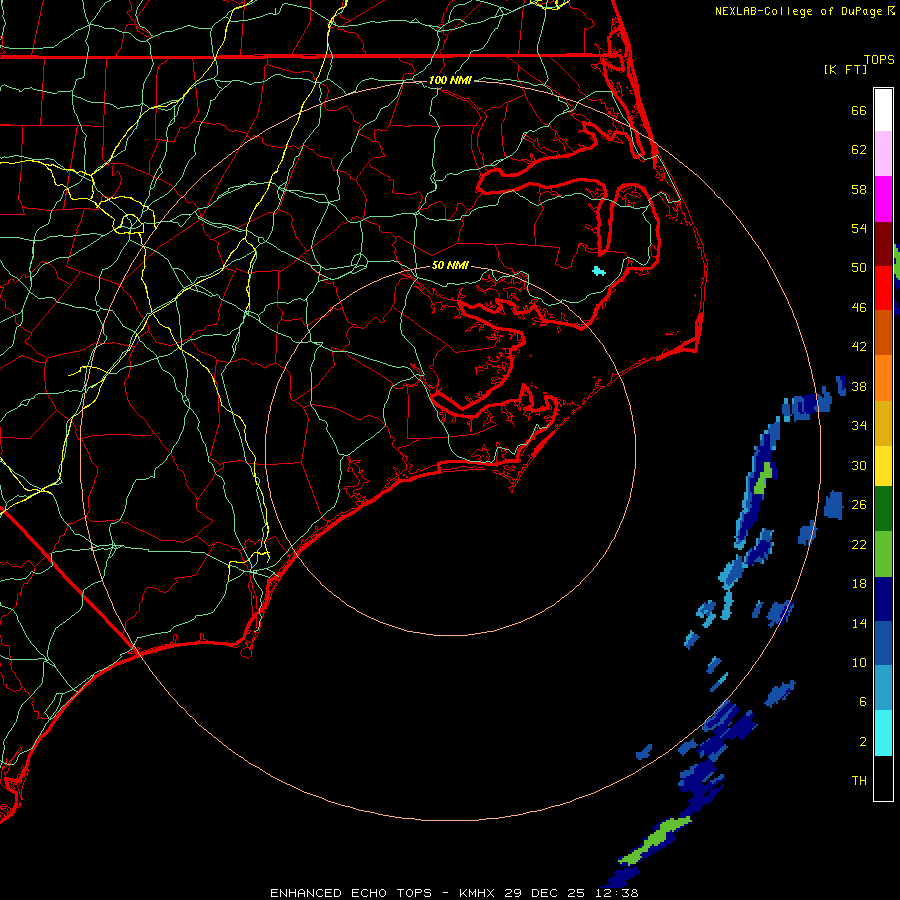
Task: Click the legend value 6
Action: (x=863, y=701)
